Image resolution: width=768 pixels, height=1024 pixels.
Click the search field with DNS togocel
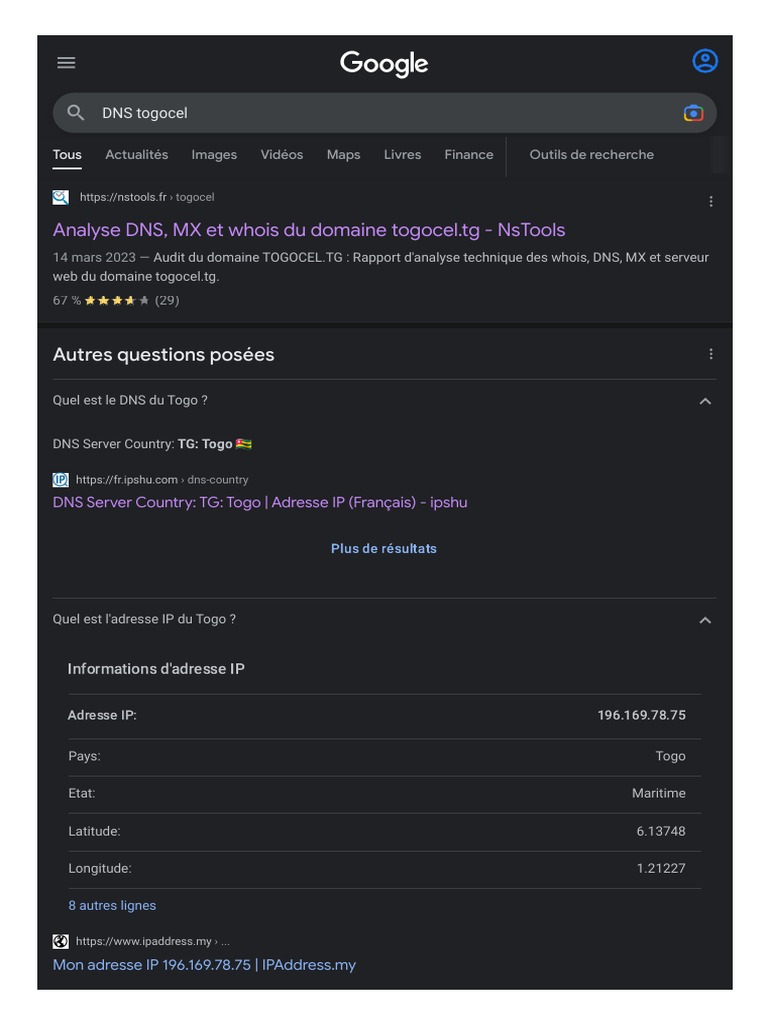[380, 113]
